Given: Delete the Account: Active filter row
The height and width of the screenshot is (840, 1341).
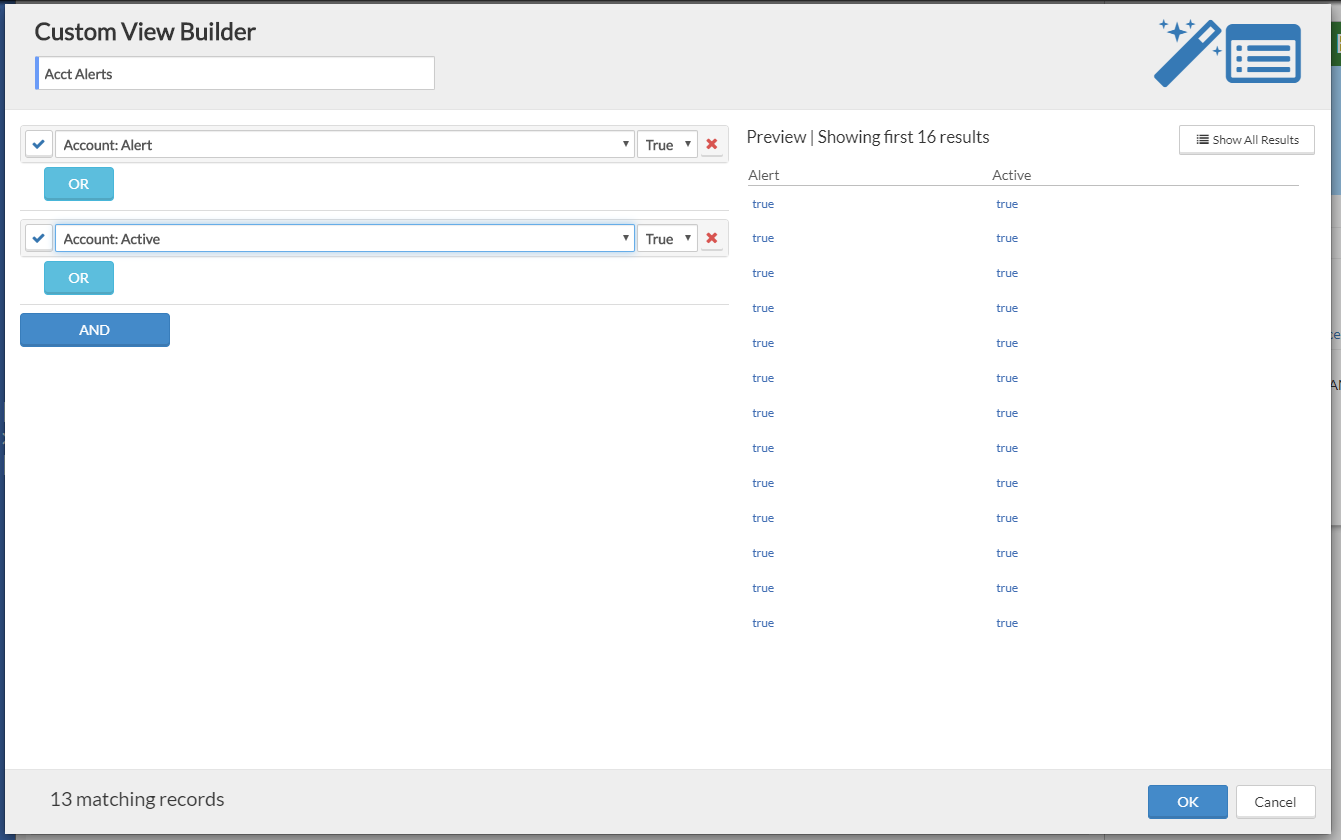Looking at the screenshot, I should 712,239.
